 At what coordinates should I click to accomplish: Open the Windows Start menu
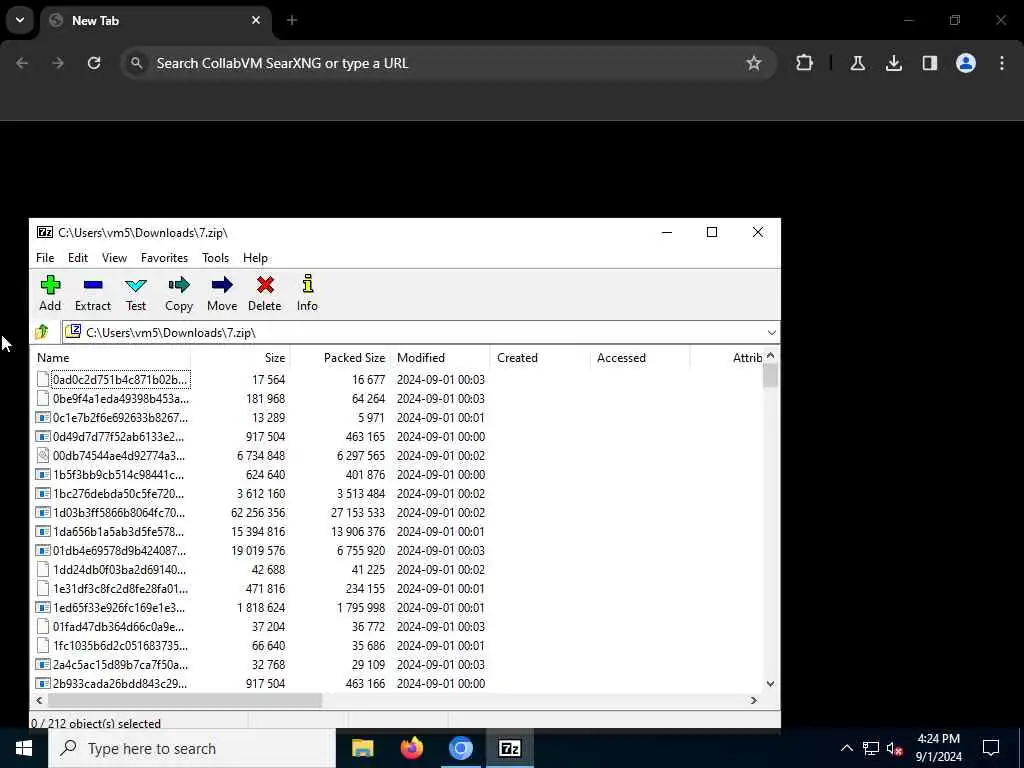[x=24, y=748]
